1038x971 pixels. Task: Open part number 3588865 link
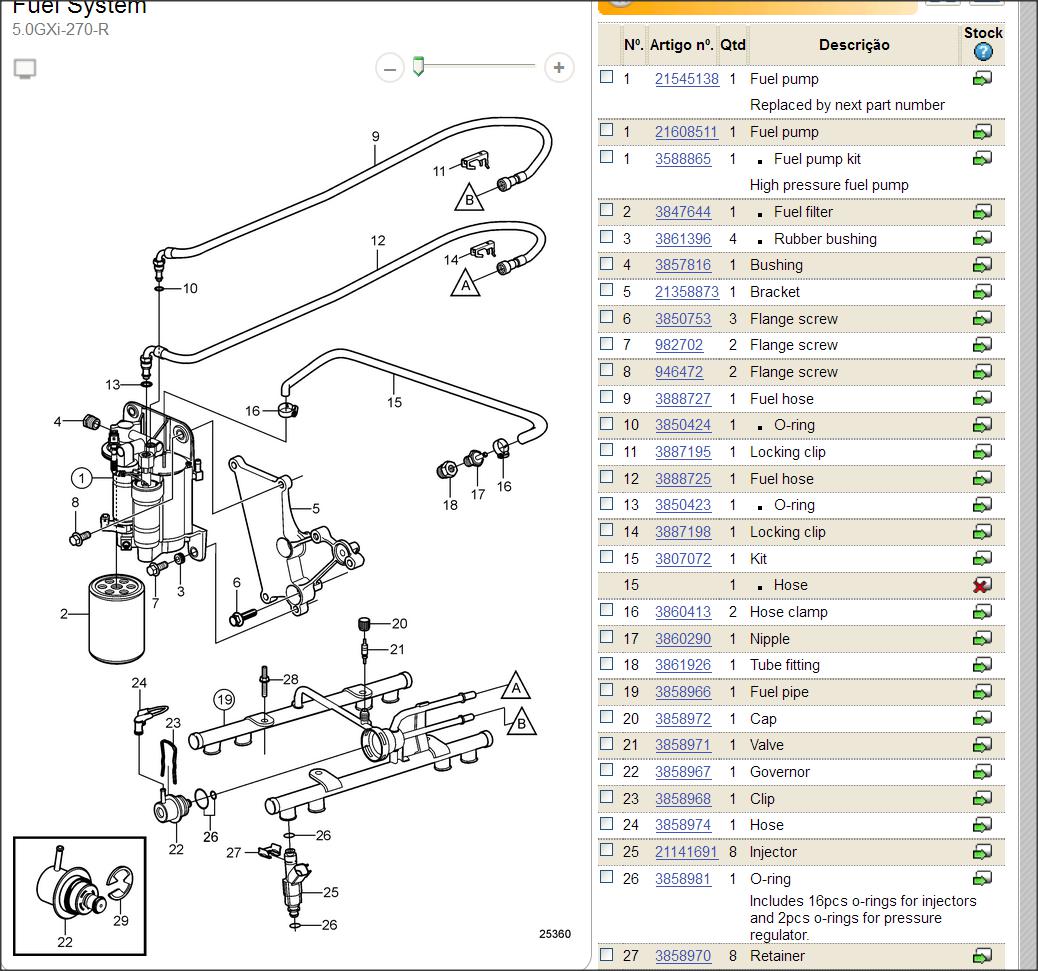point(683,159)
